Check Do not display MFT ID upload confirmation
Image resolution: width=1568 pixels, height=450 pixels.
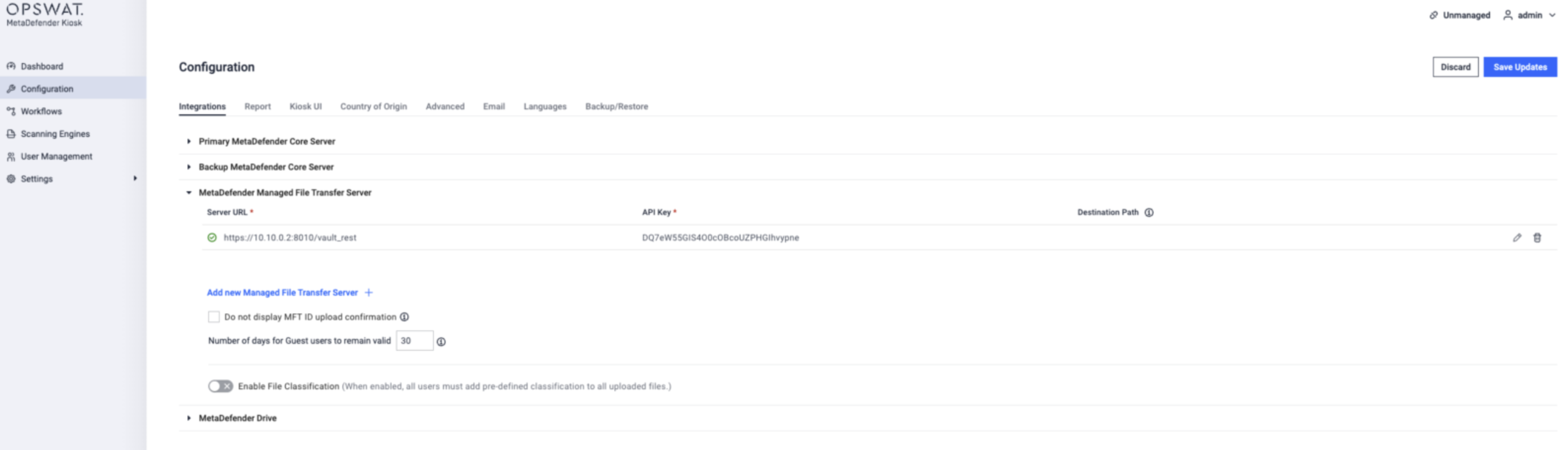(214, 317)
